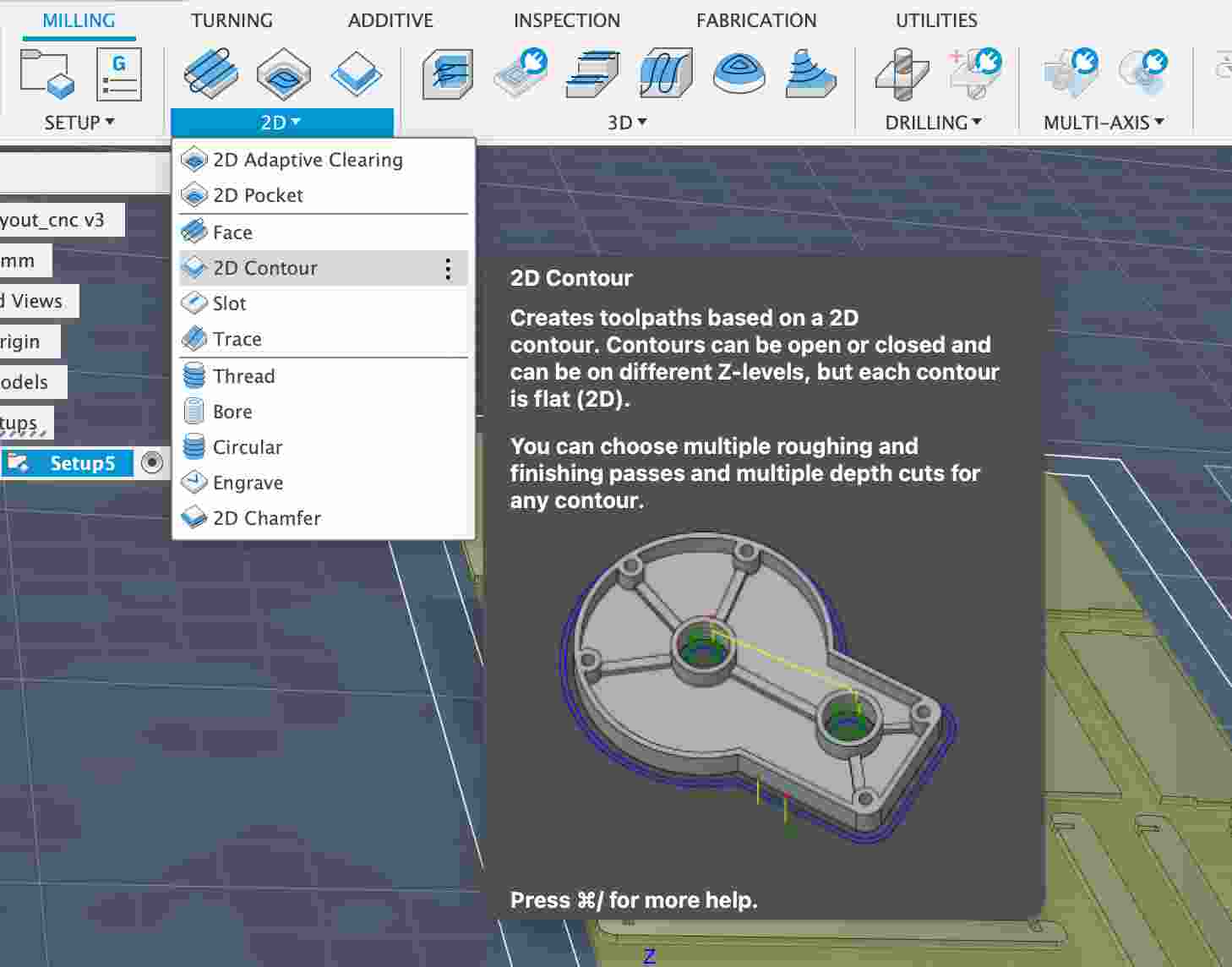The width and height of the screenshot is (1232, 967).
Task: Click the second Multi-Axis extension icon
Action: [x=1142, y=74]
